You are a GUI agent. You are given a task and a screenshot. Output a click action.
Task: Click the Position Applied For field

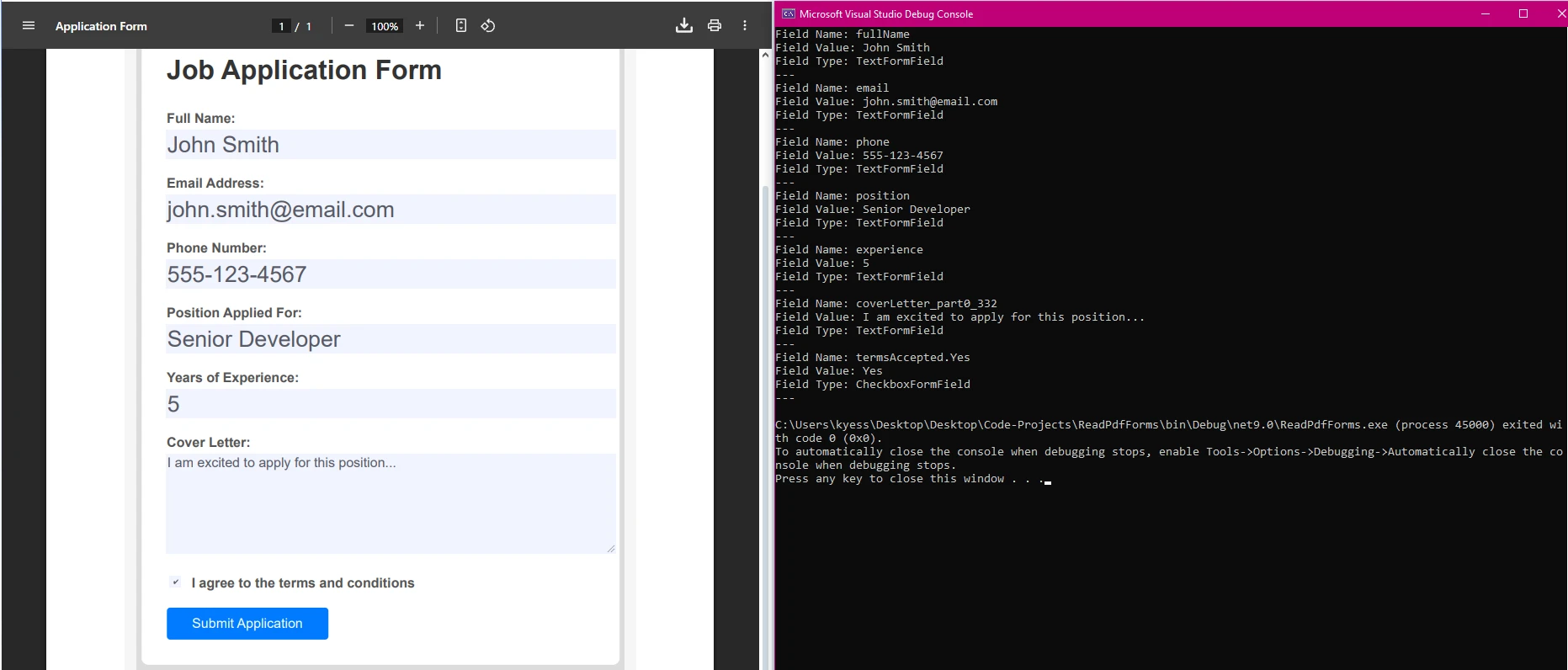coord(391,339)
